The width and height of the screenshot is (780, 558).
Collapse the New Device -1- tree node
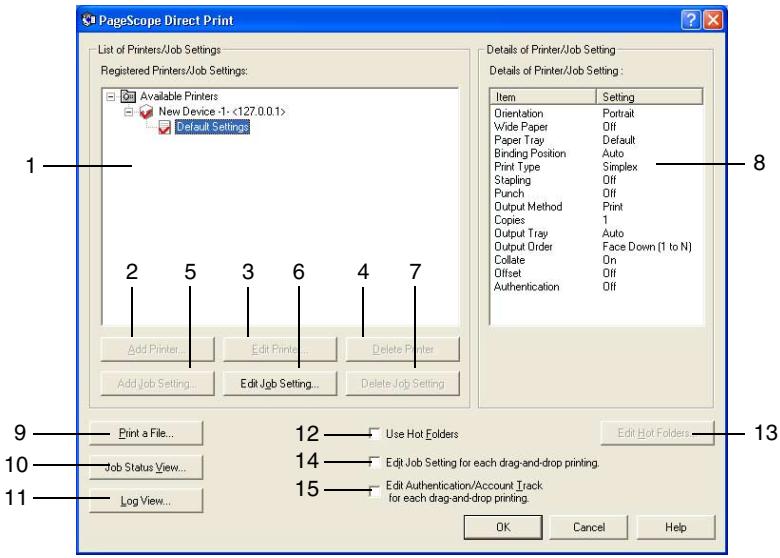(x=129, y=112)
